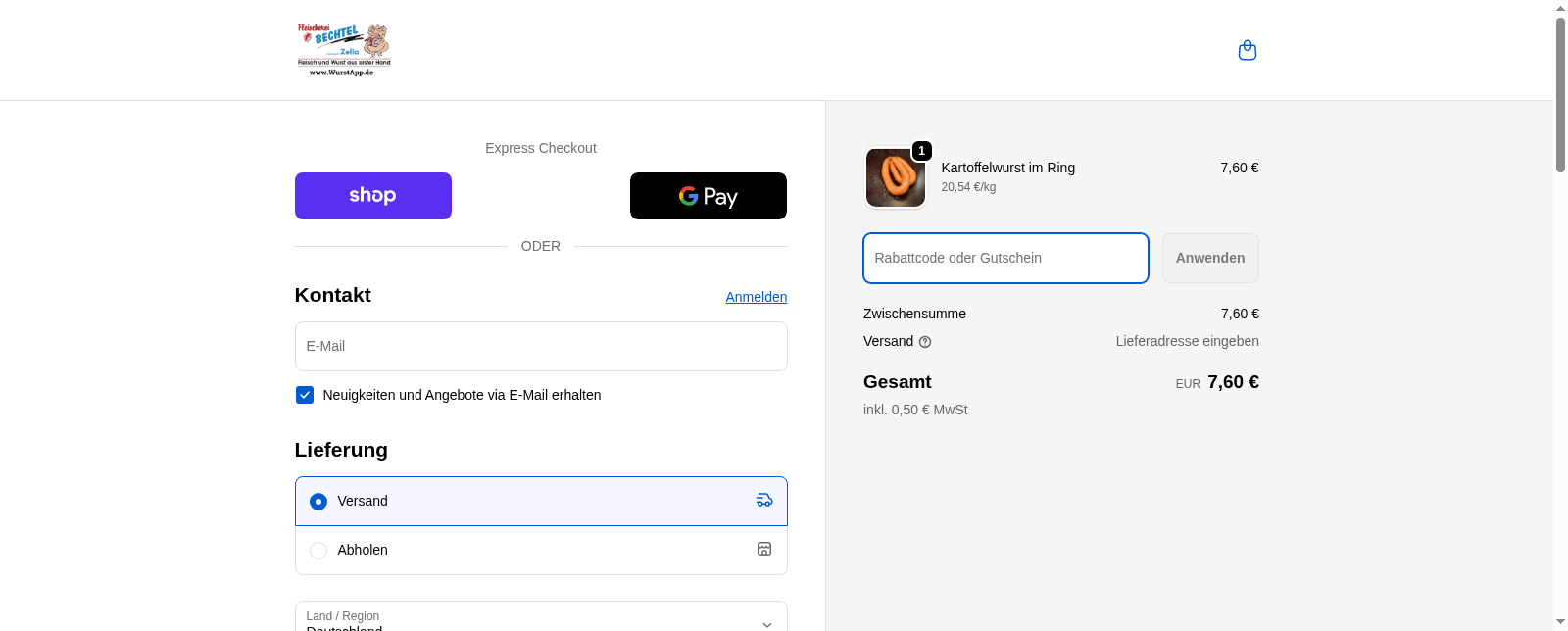Click the Gesamt total label
1568x631 pixels.
897,382
